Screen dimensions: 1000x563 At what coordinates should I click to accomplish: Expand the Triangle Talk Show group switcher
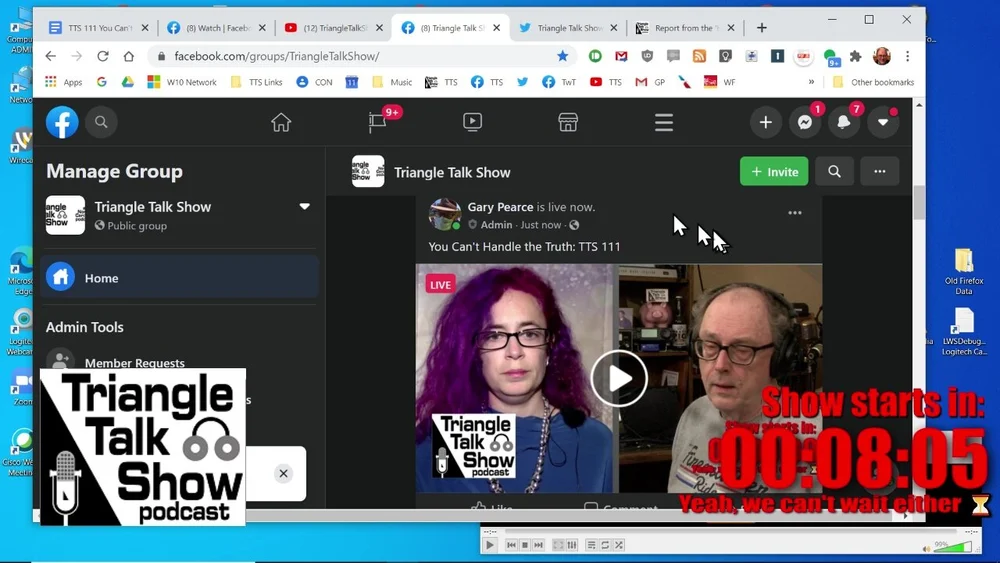[x=304, y=207]
